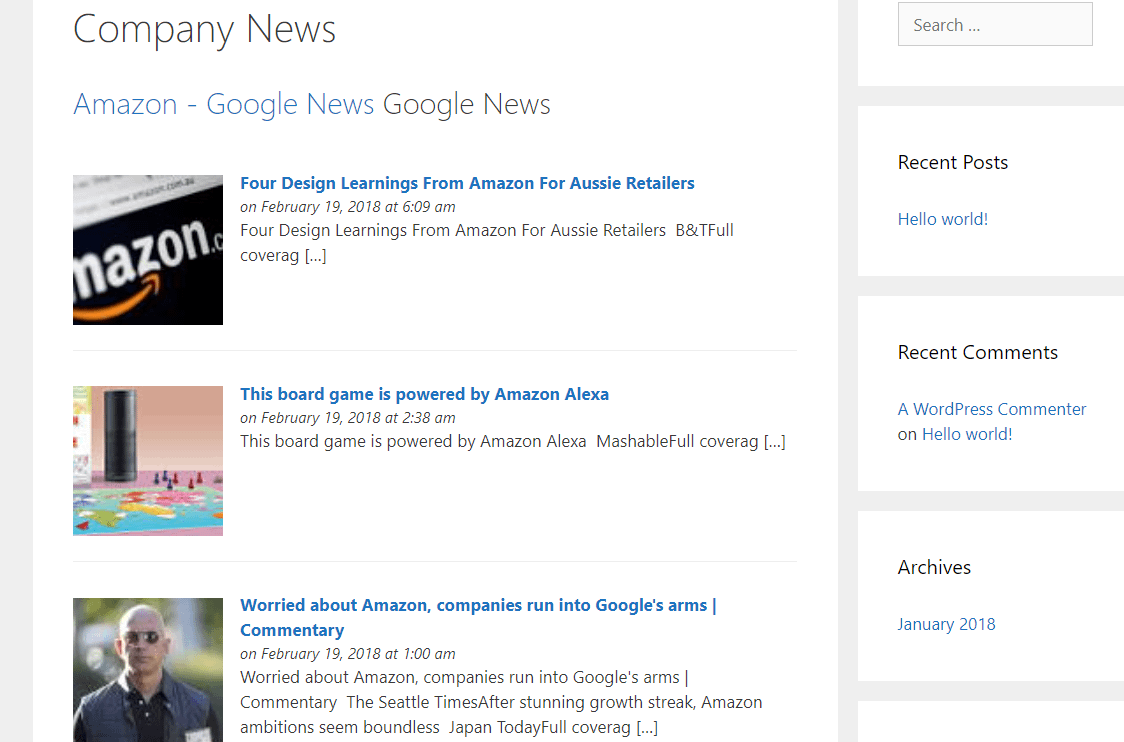Image resolution: width=1124 pixels, height=742 pixels.
Task: Expand the Aussie Retailers excerpt ellipsis
Action: point(315,255)
